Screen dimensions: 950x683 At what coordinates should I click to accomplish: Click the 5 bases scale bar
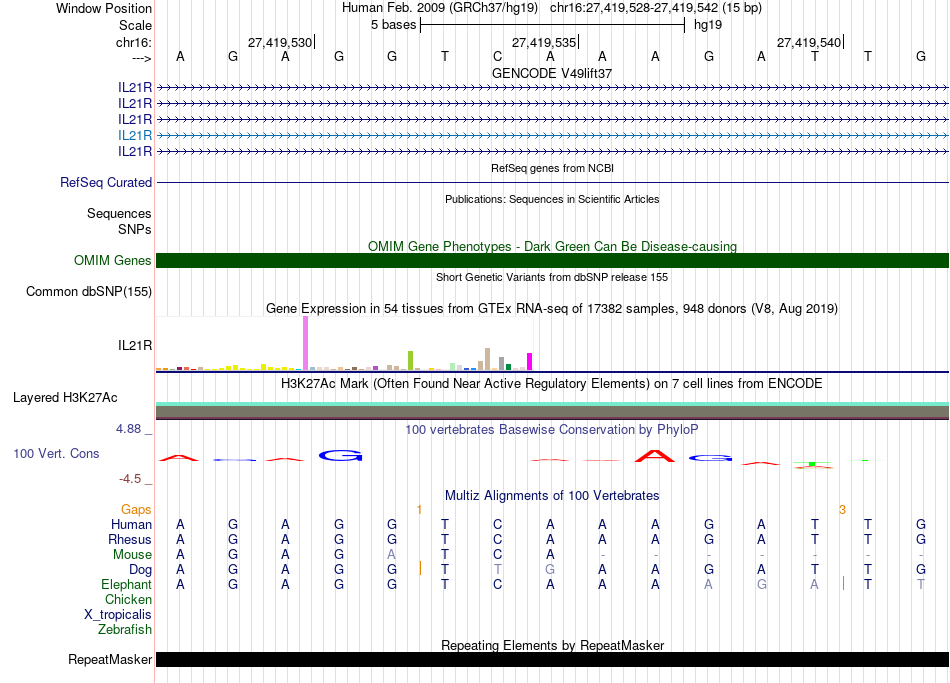coord(553,25)
